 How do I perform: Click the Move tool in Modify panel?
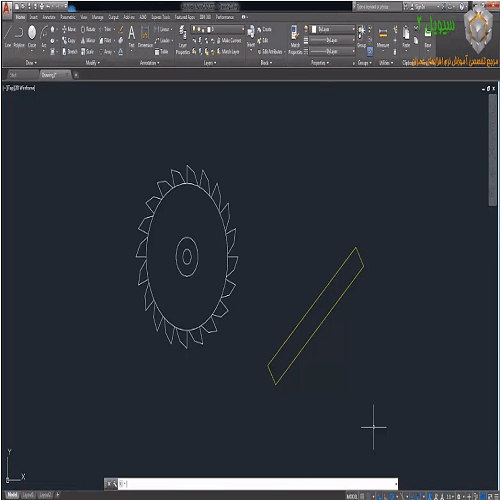69,29
